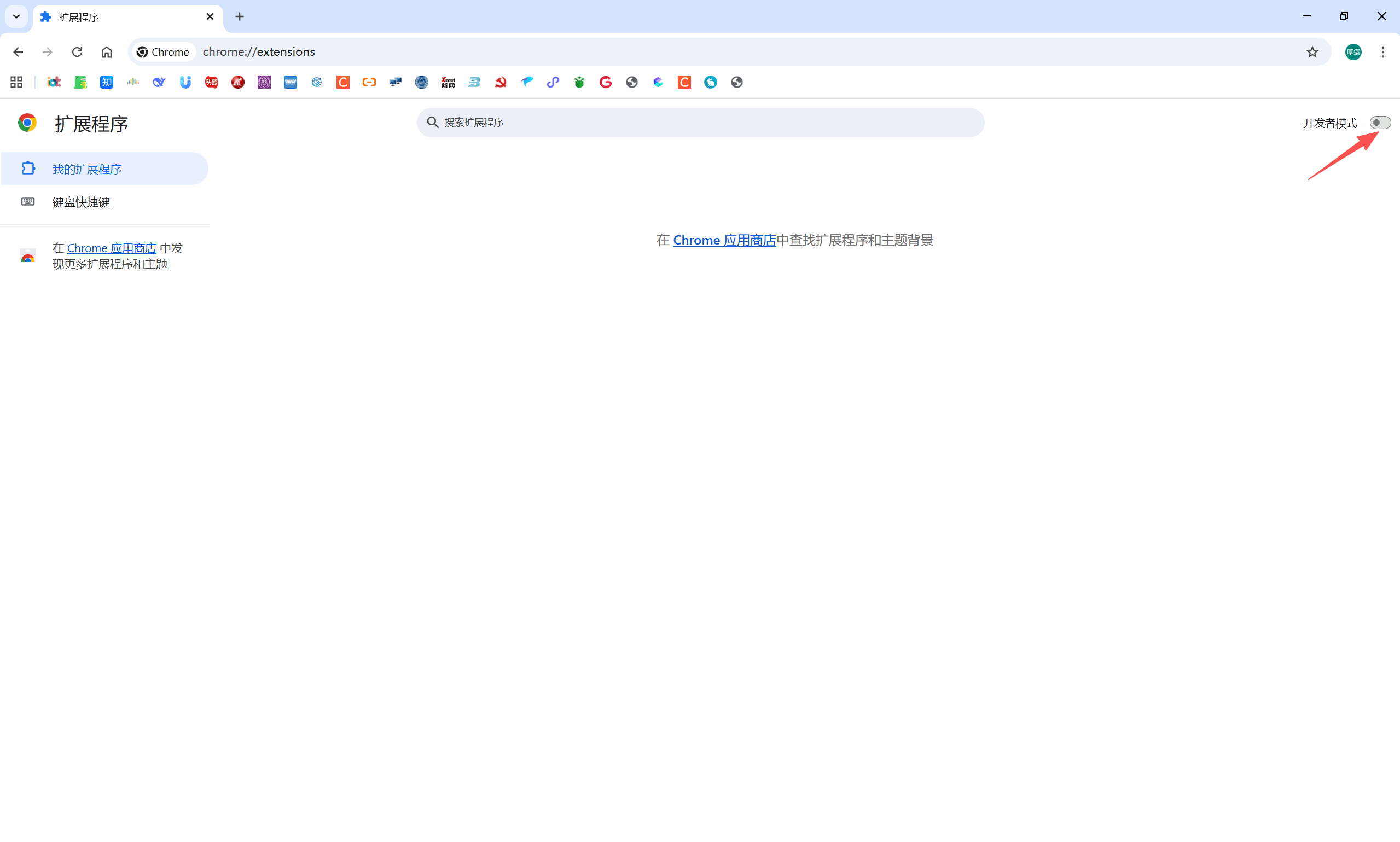Click the search extensions input field
Viewport: 1400px width, 842px height.
pos(700,123)
